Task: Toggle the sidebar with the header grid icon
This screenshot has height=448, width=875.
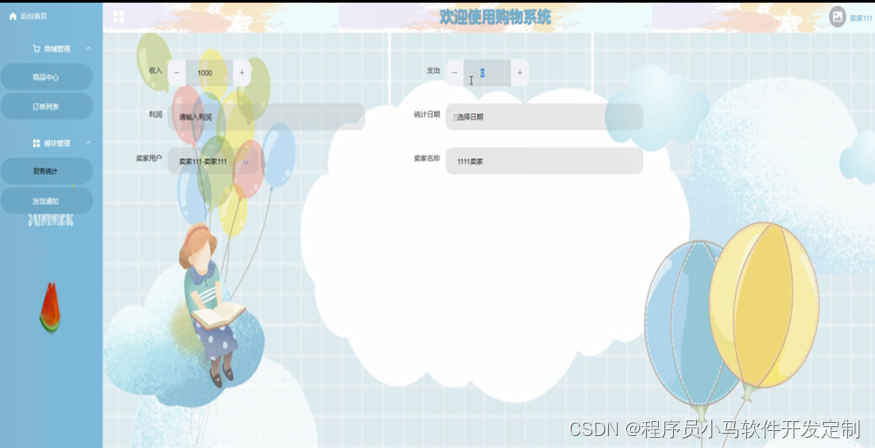Action: (x=118, y=17)
